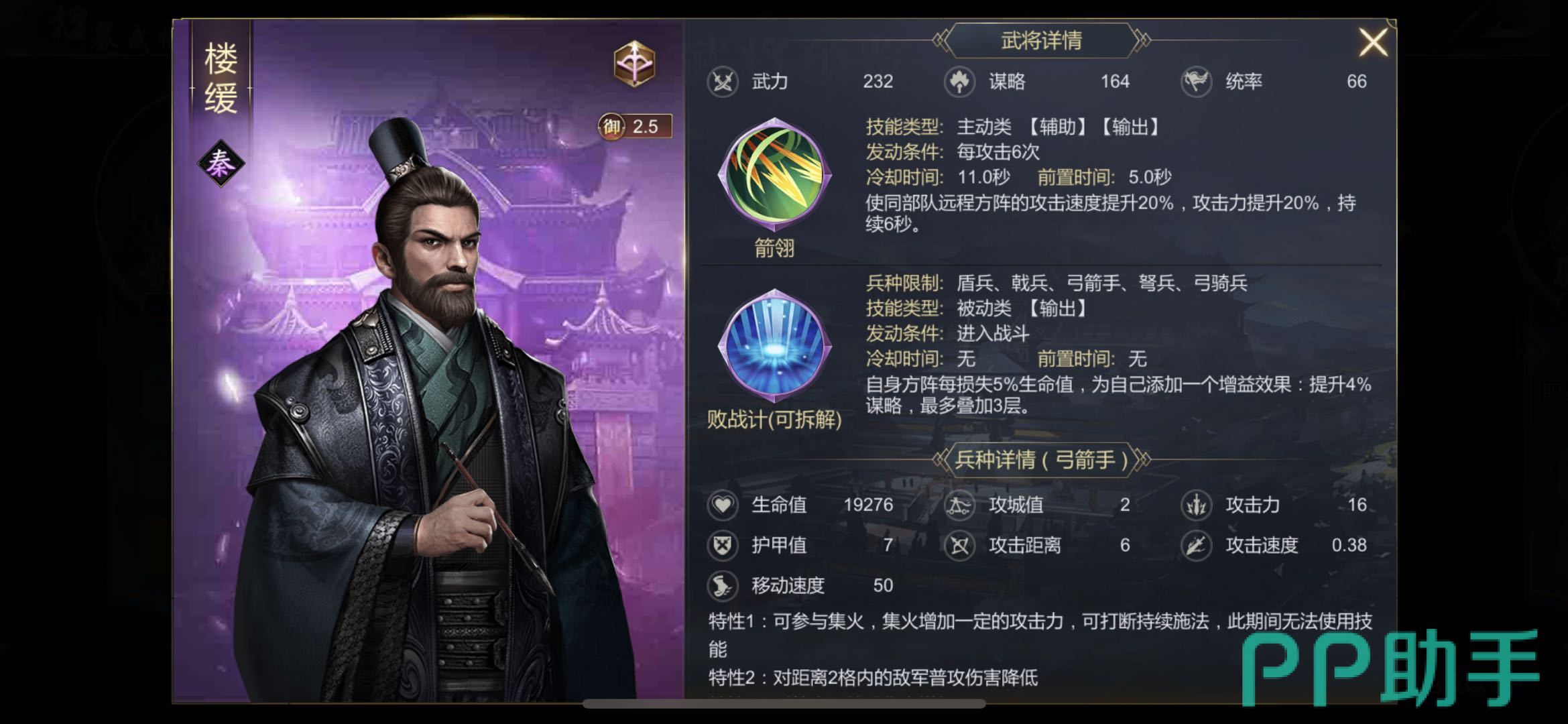Click the 武力 crossed swords icon

(723, 82)
